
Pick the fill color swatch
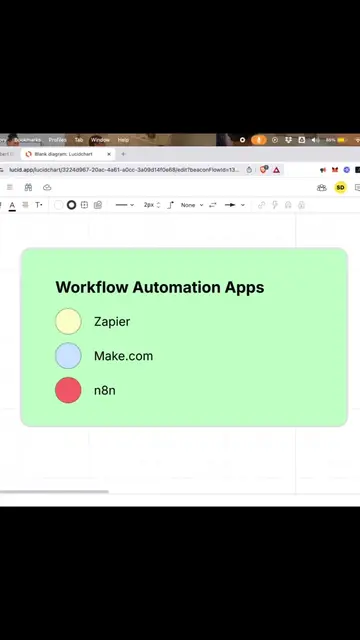tap(58, 205)
